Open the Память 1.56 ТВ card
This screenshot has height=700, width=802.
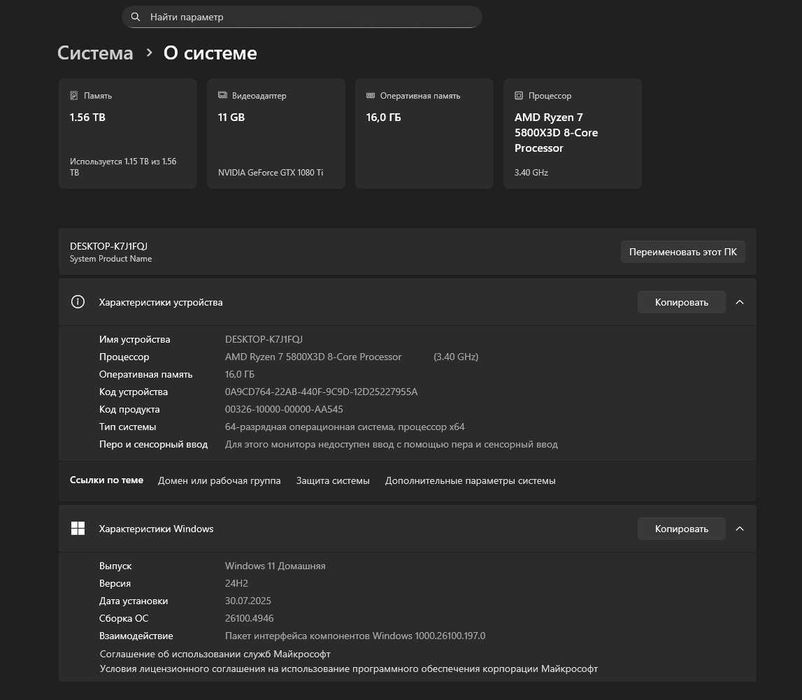(x=128, y=133)
